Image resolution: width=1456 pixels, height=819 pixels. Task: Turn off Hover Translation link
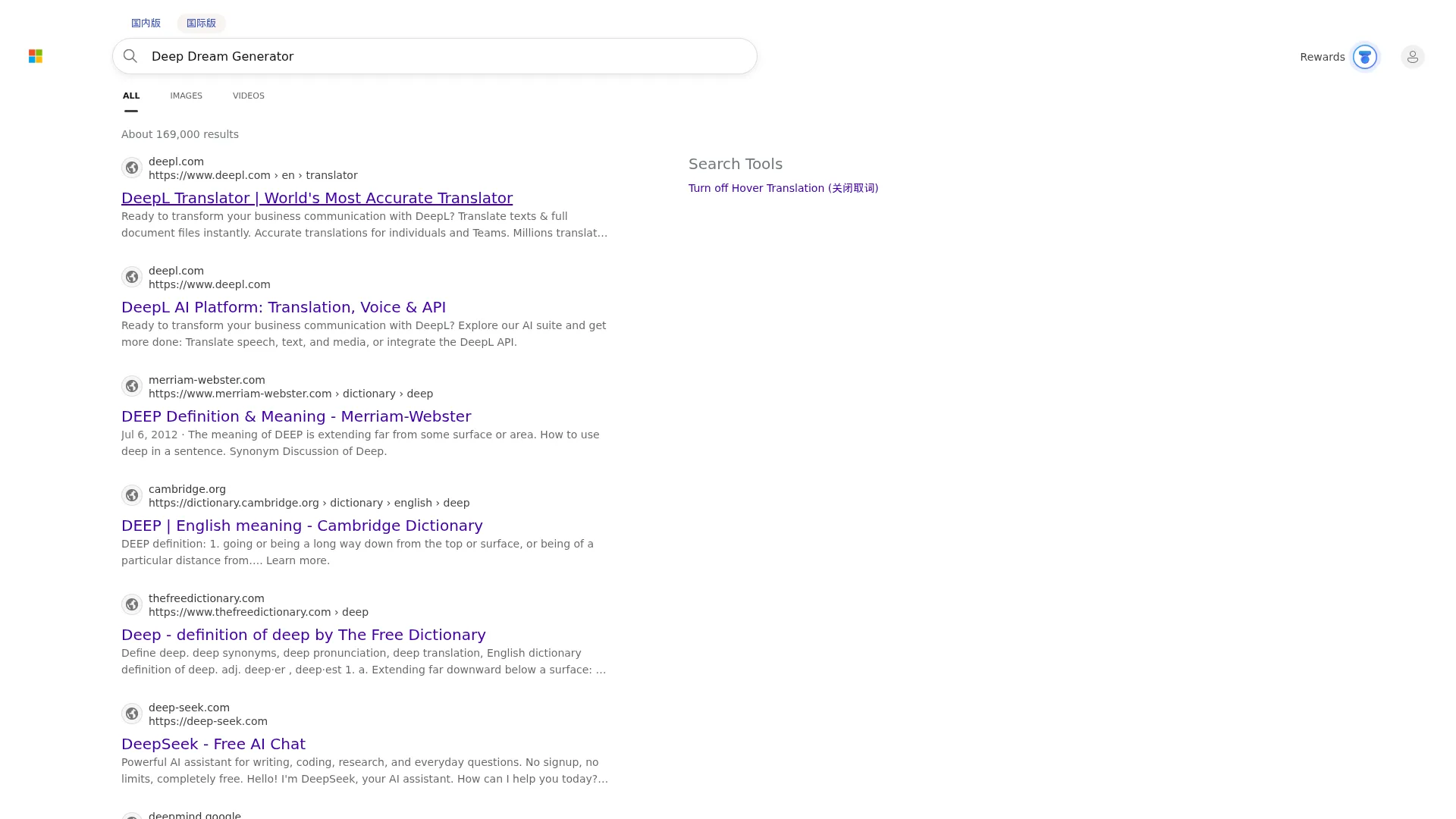pyautogui.click(x=783, y=188)
